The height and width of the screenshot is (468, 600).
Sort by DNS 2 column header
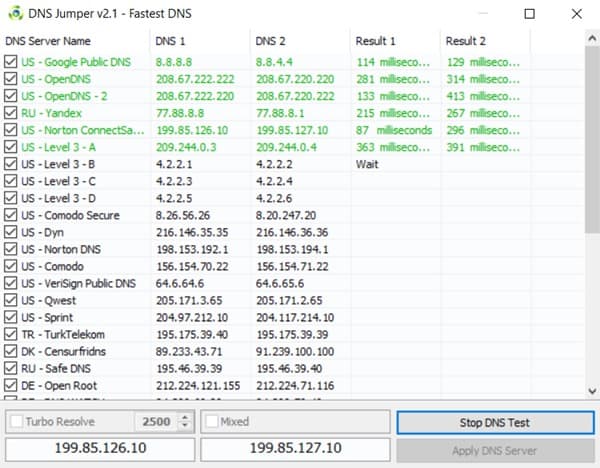tap(300, 41)
